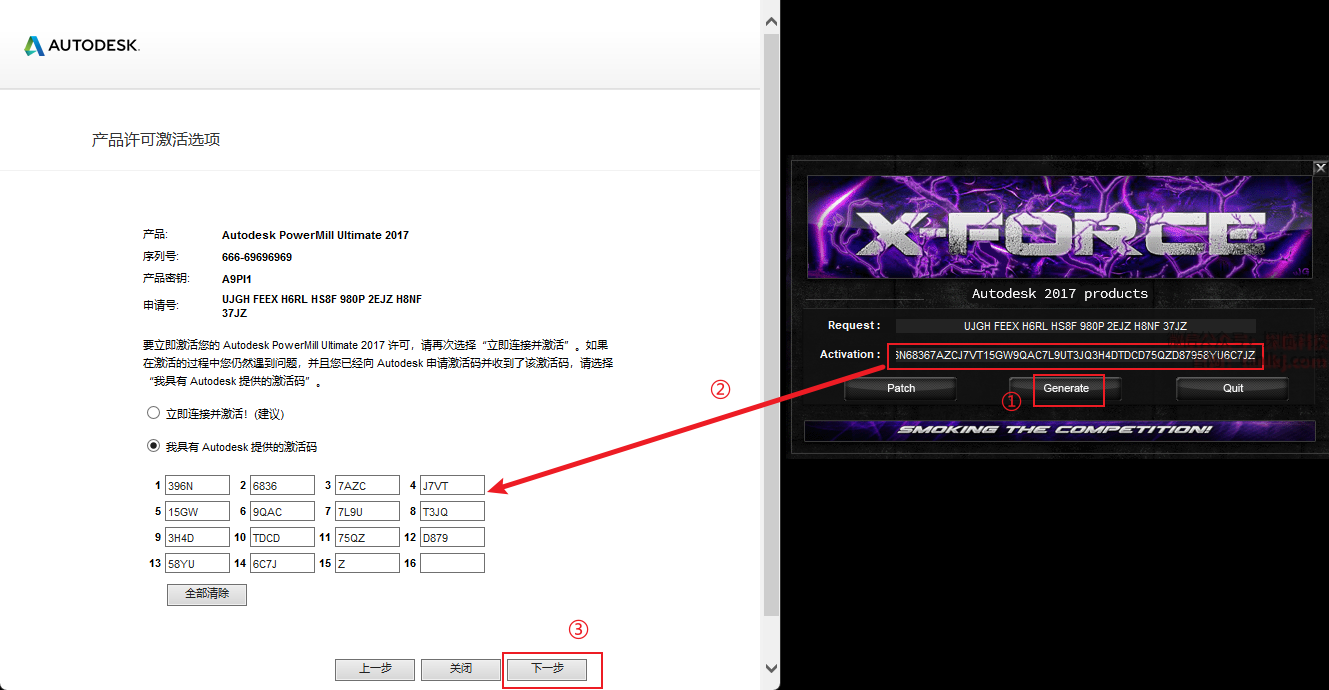The width and height of the screenshot is (1329, 690).
Task: Click the empty activation code field 16
Action: point(452,563)
